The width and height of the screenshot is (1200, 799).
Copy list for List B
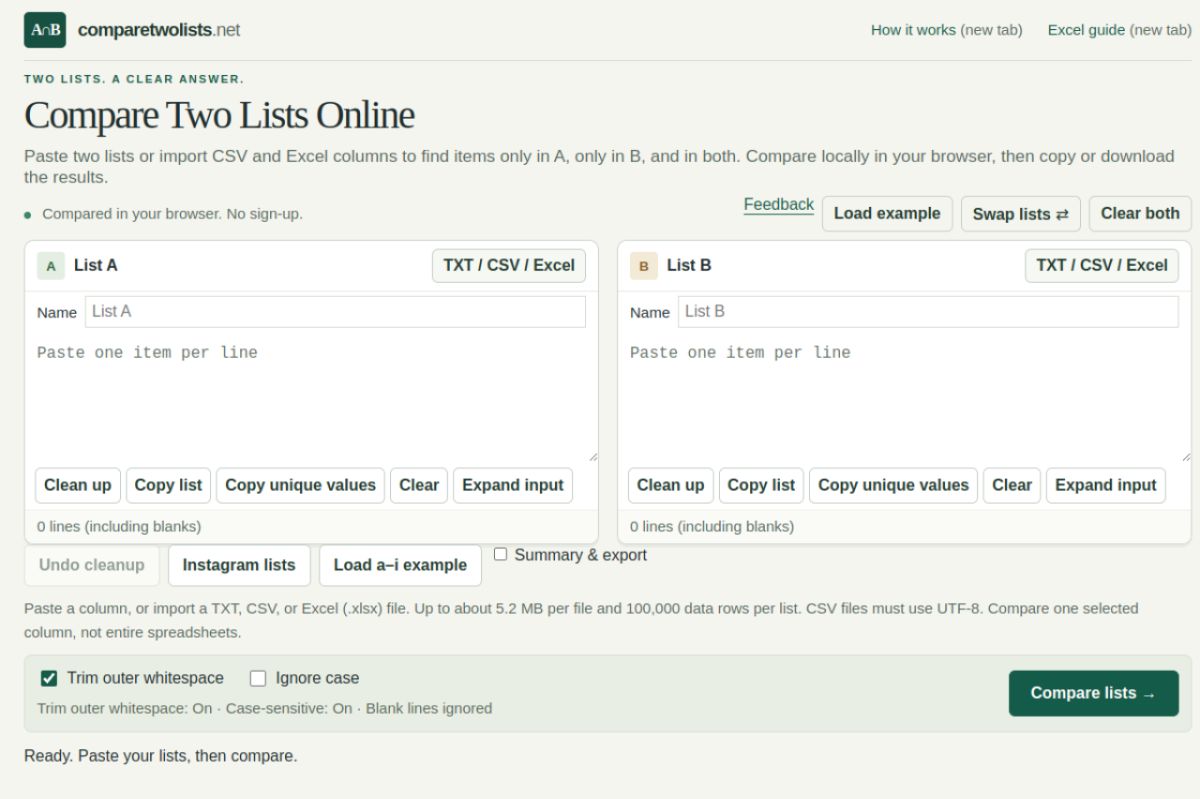pos(761,486)
